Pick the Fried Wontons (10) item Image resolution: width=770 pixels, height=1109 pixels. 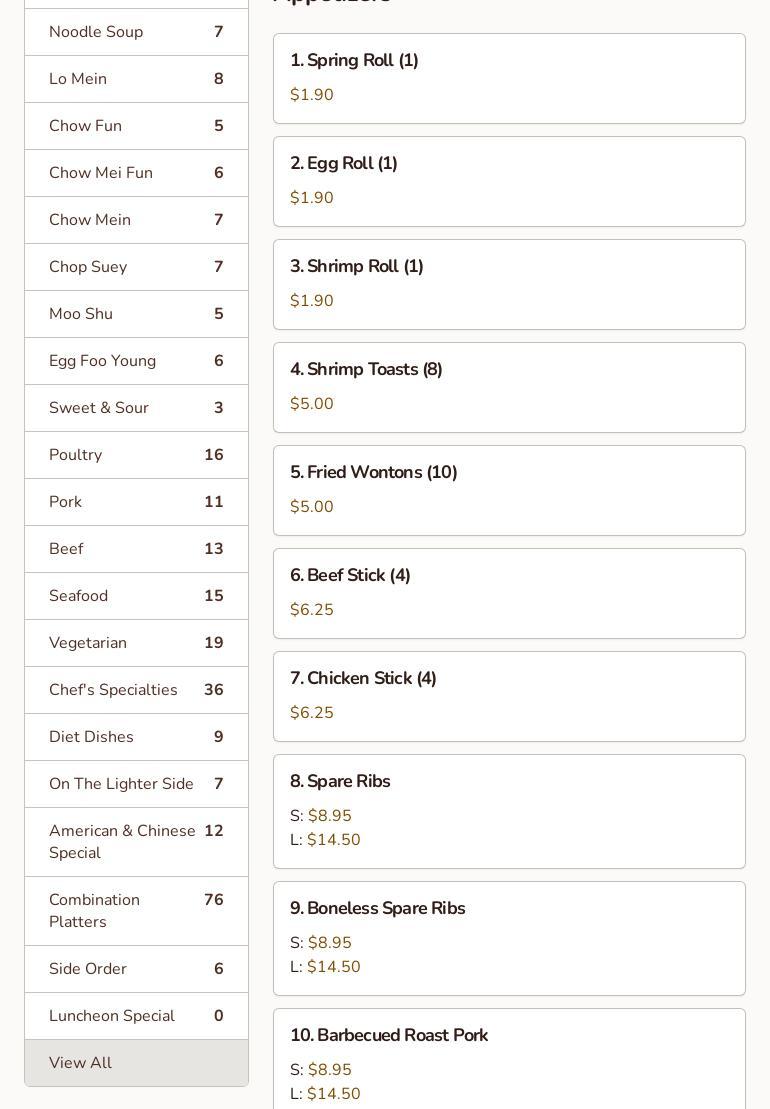coord(509,490)
